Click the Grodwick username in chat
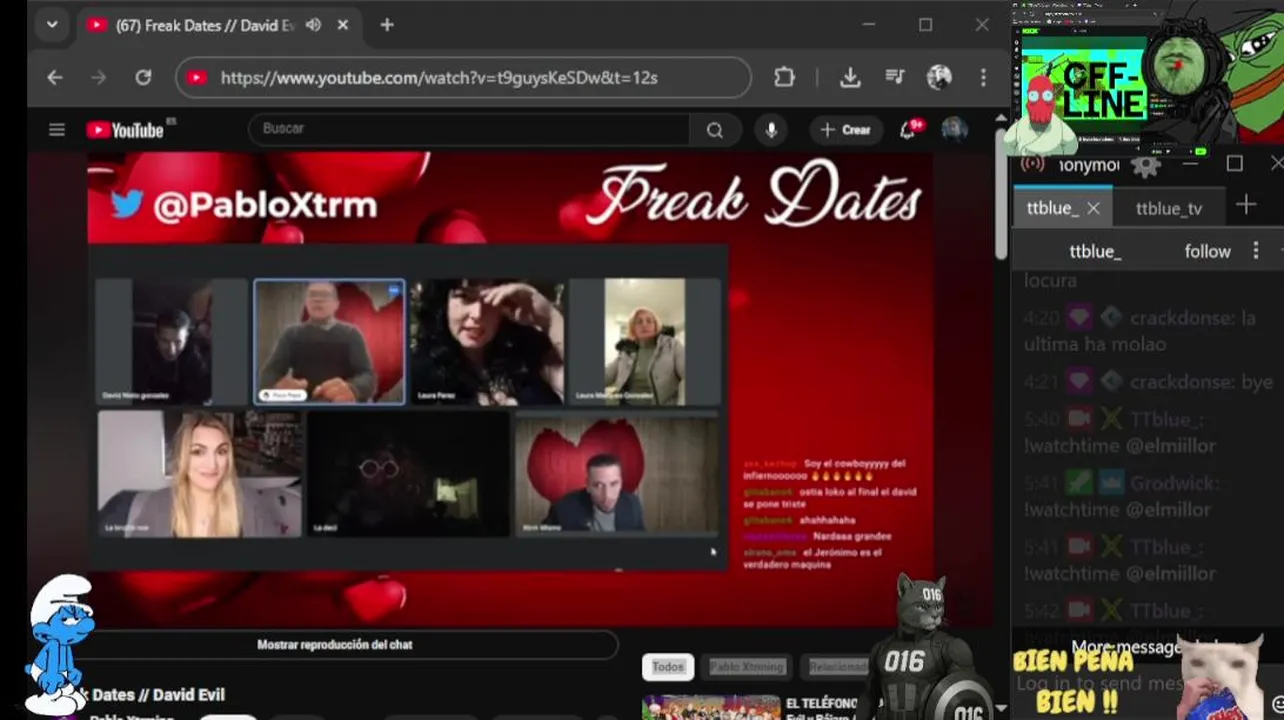The height and width of the screenshot is (720, 1284). (x=1174, y=483)
